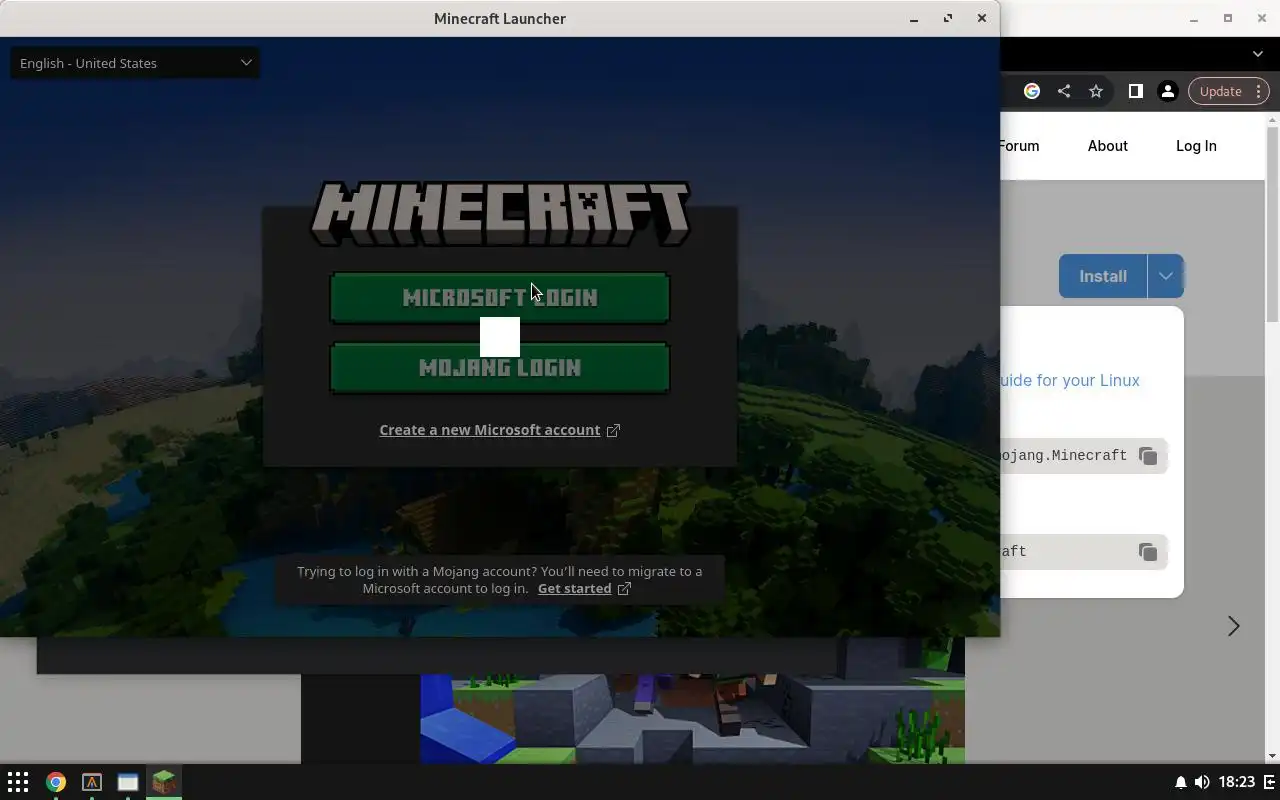Click the Get started migration link
The width and height of the screenshot is (1280, 800).
574,588
